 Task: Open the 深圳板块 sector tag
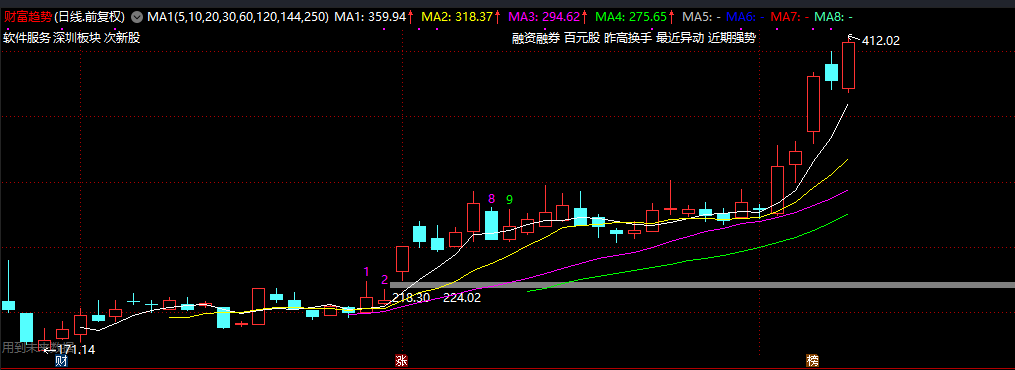pyautogui.click(x=77, y=38)
